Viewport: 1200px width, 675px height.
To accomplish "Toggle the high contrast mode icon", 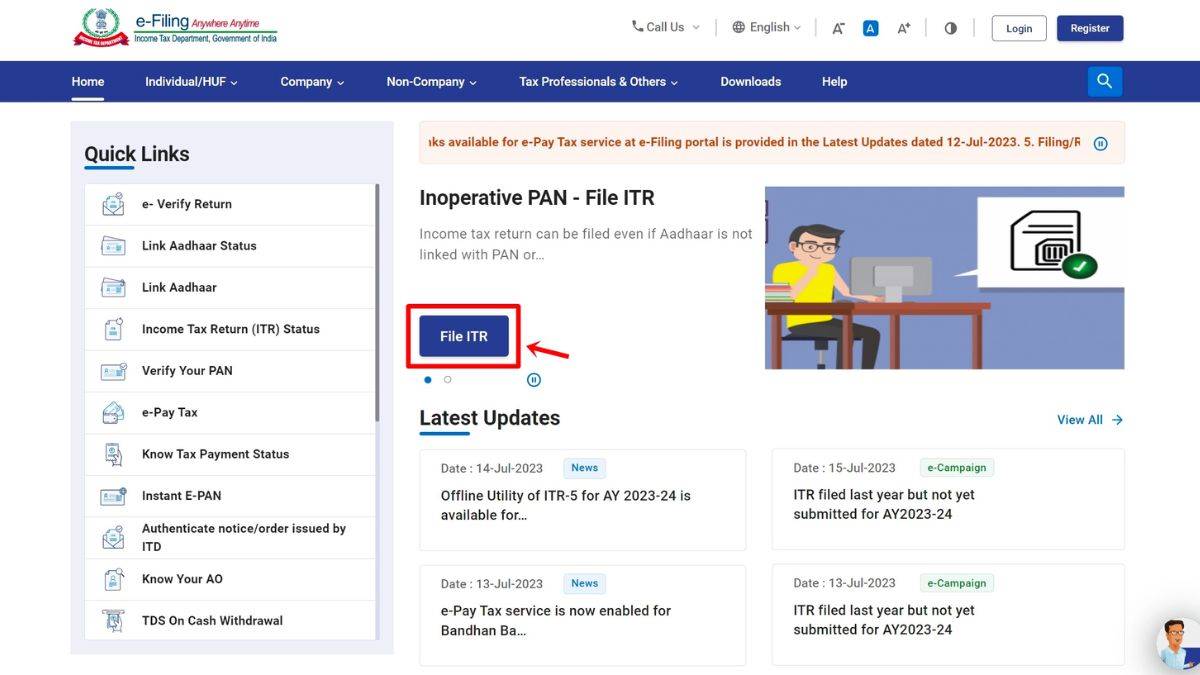I will [950, 28].
